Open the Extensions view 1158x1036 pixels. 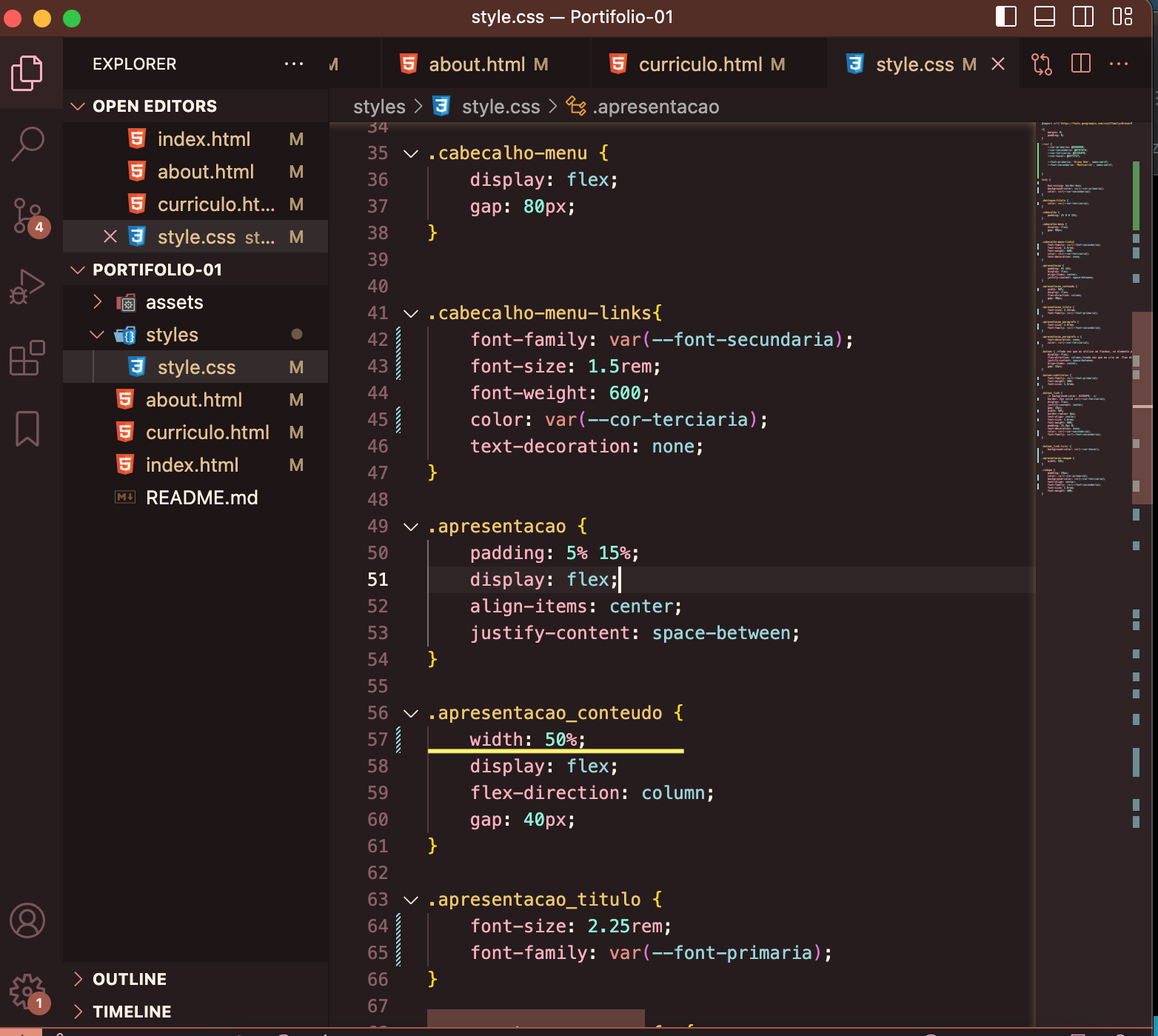pos(27,358)
